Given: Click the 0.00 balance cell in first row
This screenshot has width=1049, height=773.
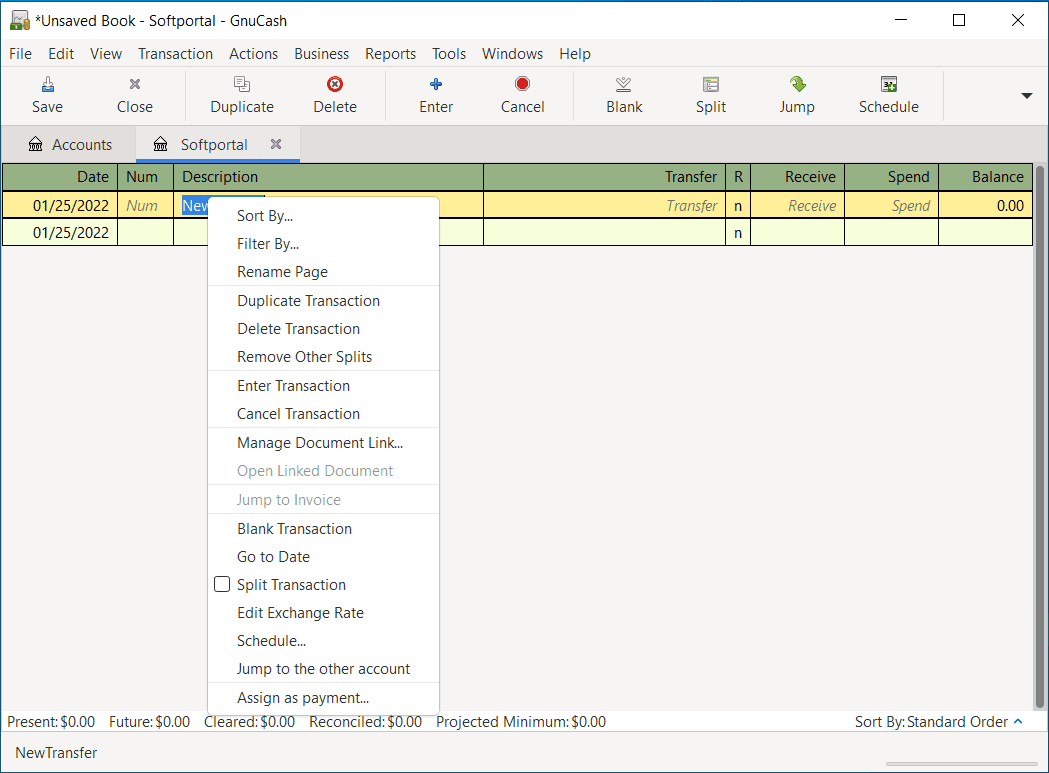Looking at the screenshot, I should [x=985, y=205].
